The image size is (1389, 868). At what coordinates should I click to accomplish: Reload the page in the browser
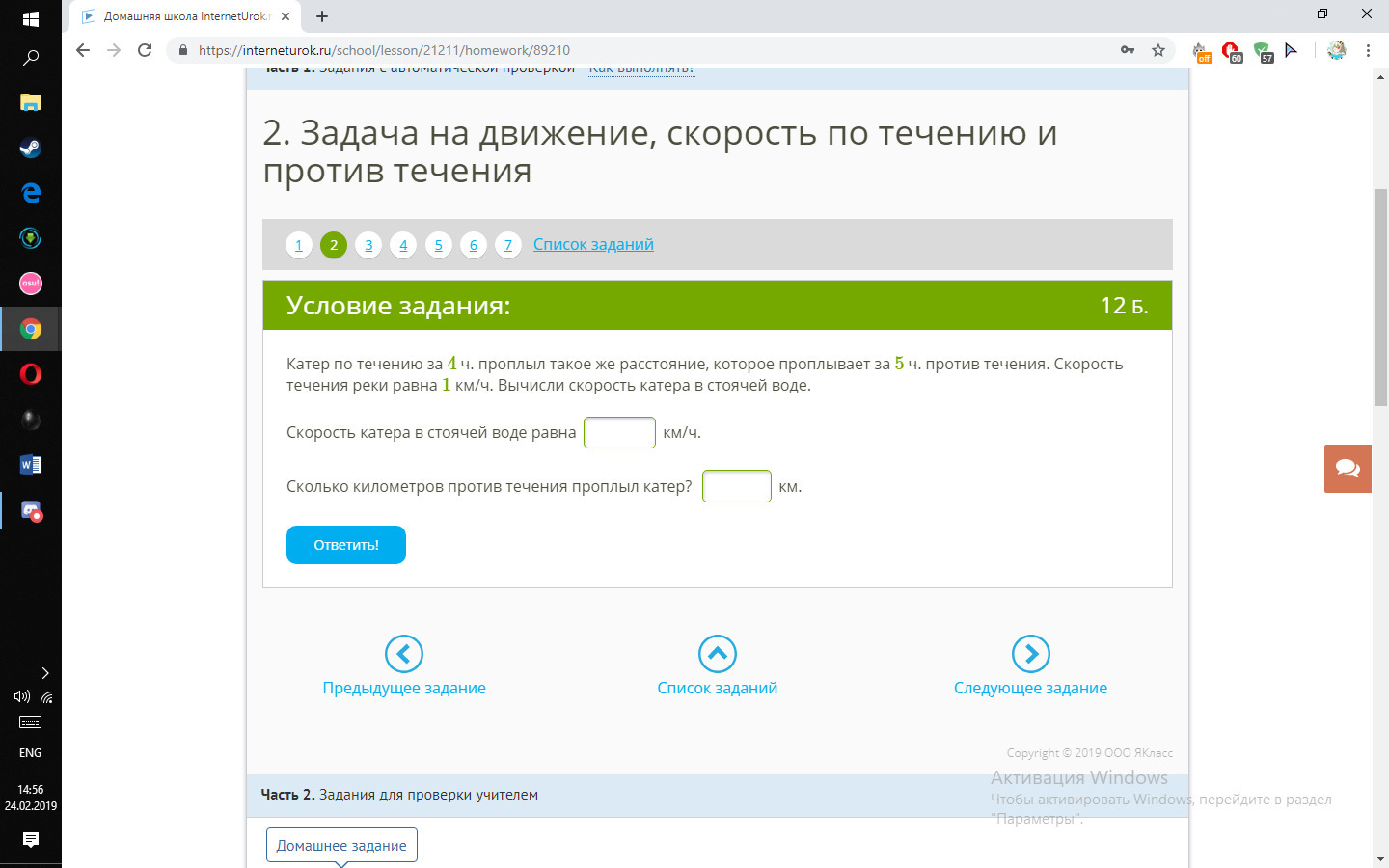(145, 50)
